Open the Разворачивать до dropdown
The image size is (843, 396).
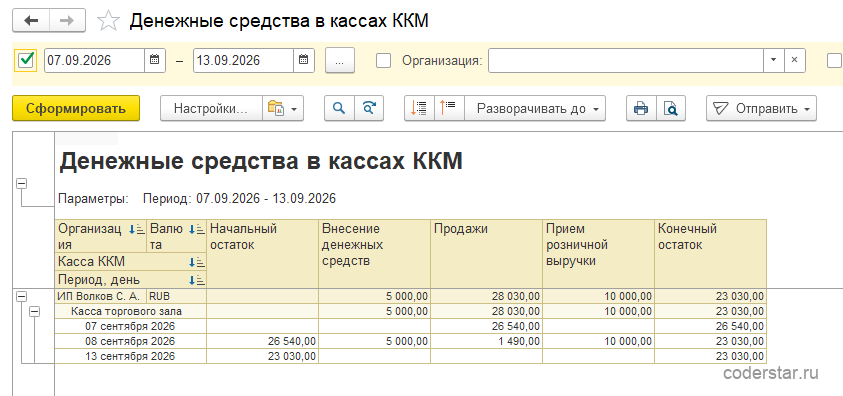[535, 108]
